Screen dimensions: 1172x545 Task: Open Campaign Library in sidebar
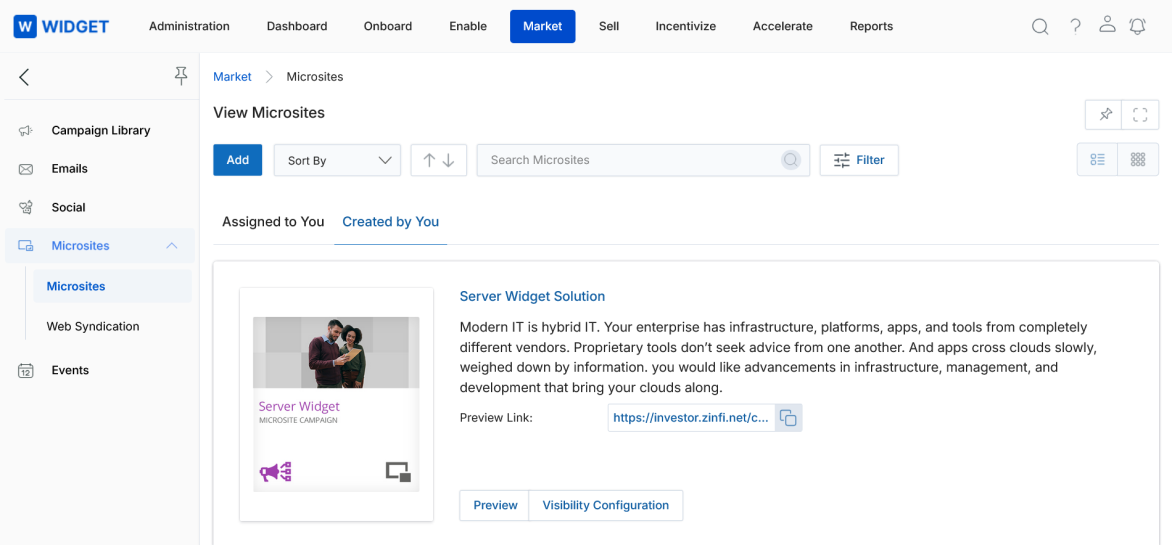[x=99, y=131]
